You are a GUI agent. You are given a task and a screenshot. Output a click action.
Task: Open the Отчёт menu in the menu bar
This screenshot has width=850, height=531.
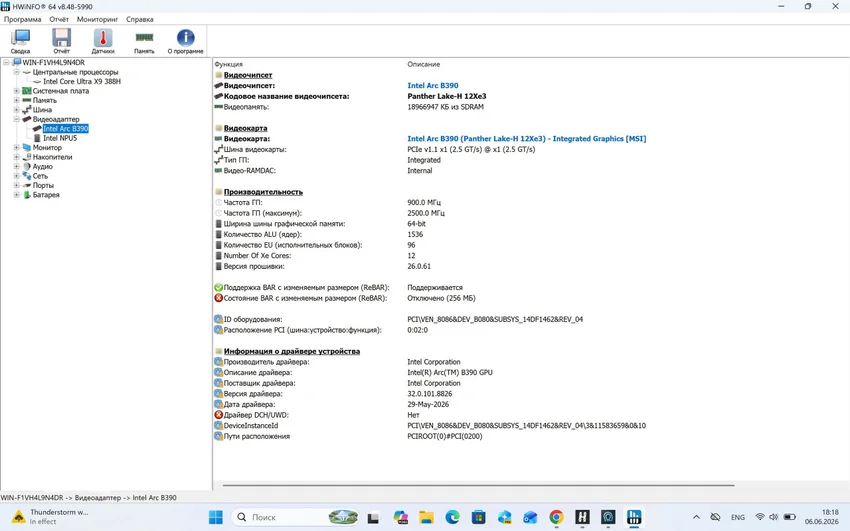59,19
